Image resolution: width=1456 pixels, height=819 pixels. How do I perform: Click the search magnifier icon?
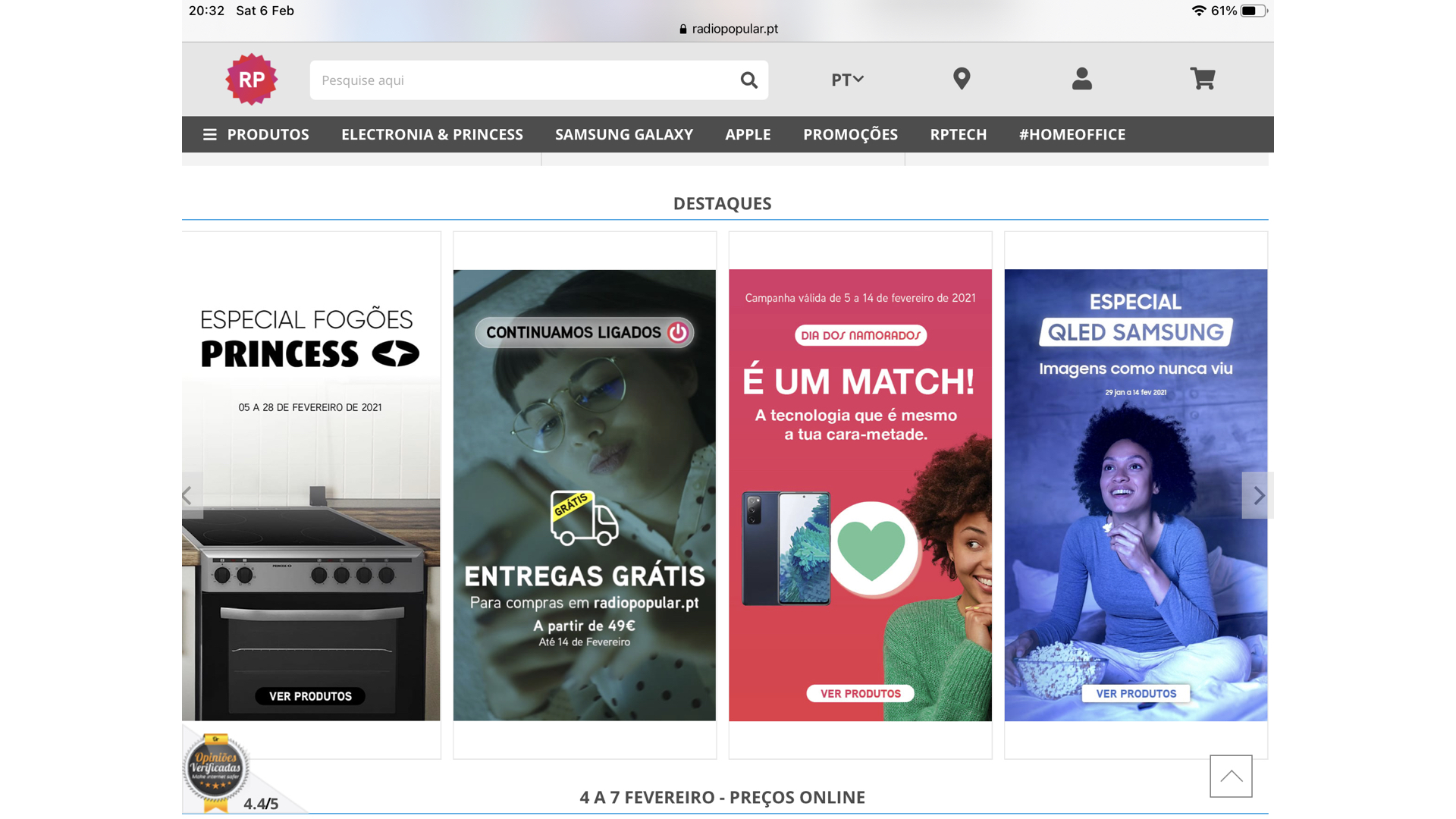[748, 80]
